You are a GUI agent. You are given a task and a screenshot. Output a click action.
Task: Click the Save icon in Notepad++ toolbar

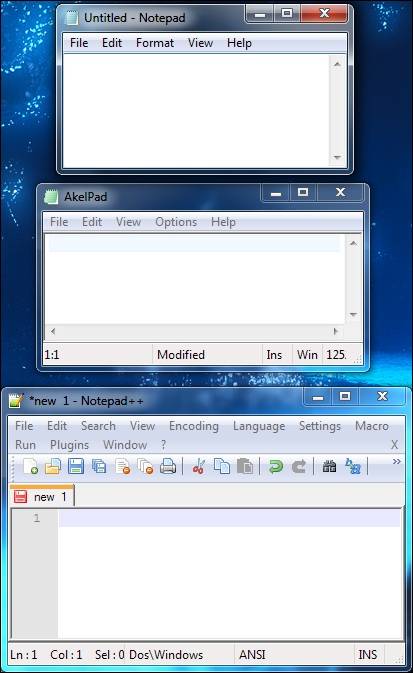point(76,466)
